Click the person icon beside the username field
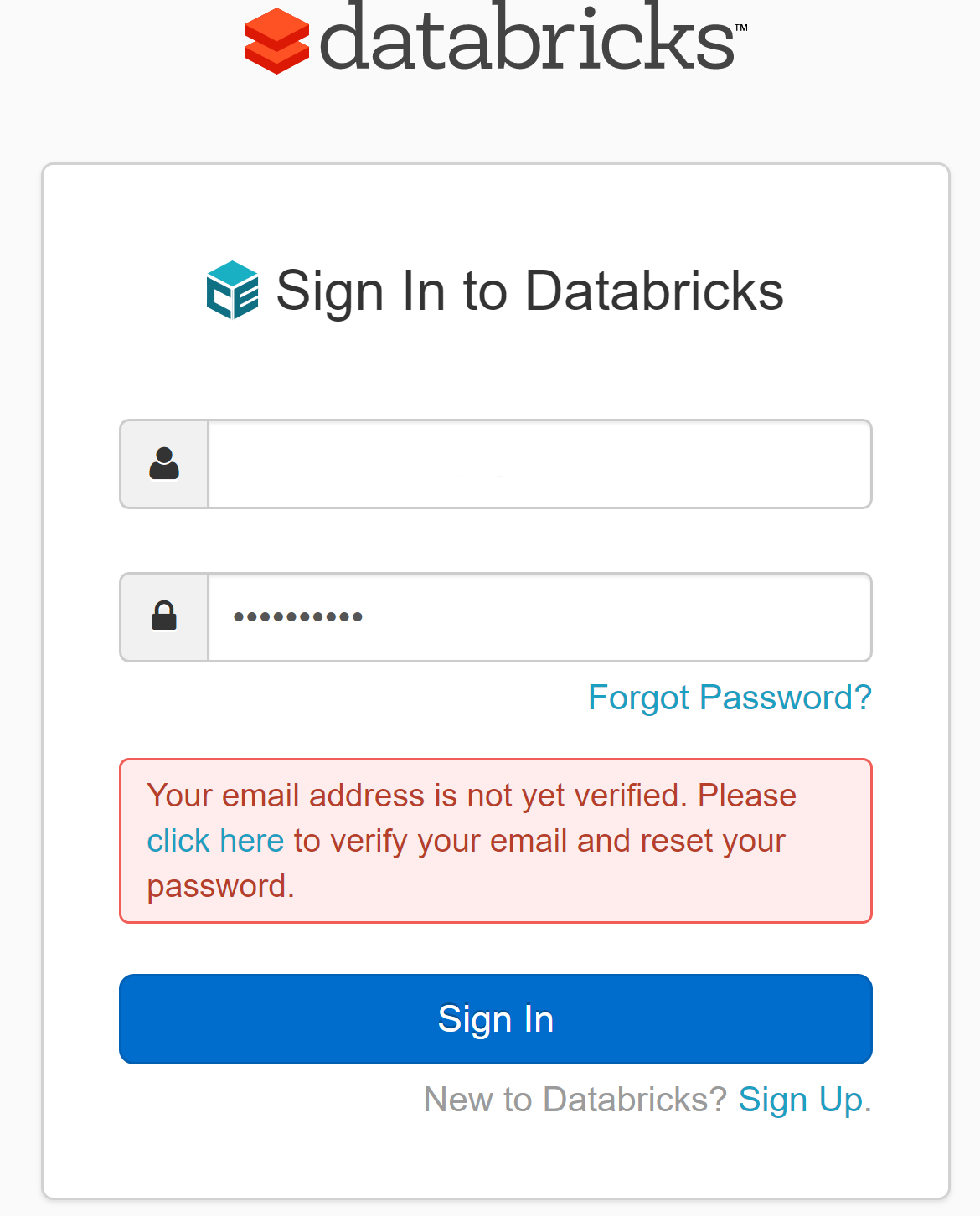The width and height of the screenshot is (980, 1216). pyautogui.click(x=164, y=464)
